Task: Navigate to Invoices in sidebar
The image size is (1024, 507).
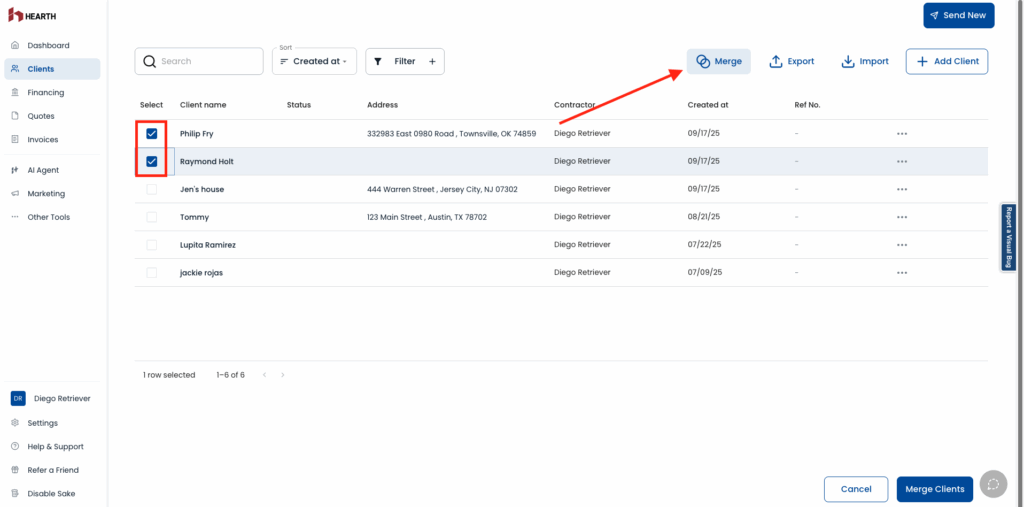Action: (x=42, y=140)
